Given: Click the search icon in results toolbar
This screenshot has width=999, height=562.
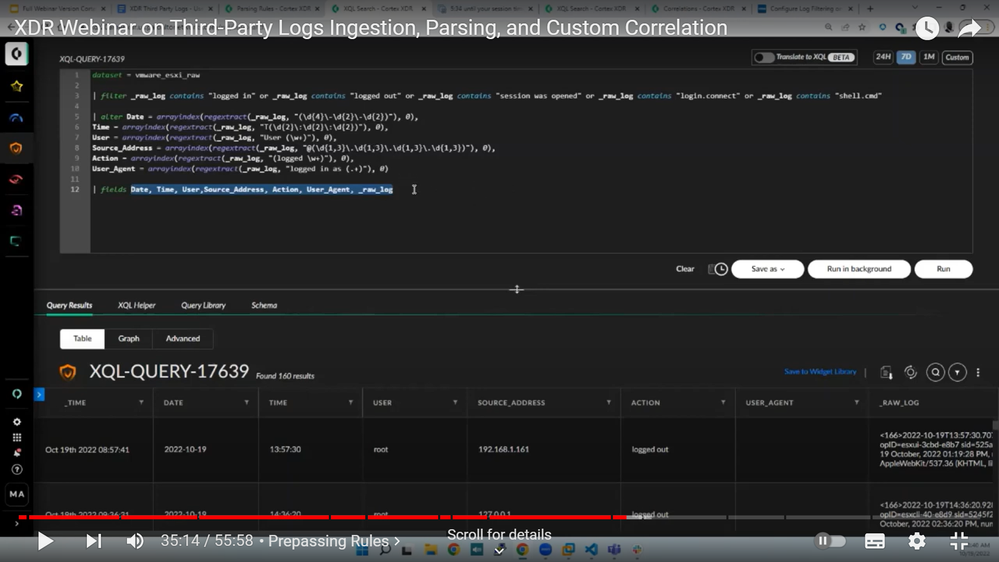Looking at the screenshot, I should [x=935, y=372].
